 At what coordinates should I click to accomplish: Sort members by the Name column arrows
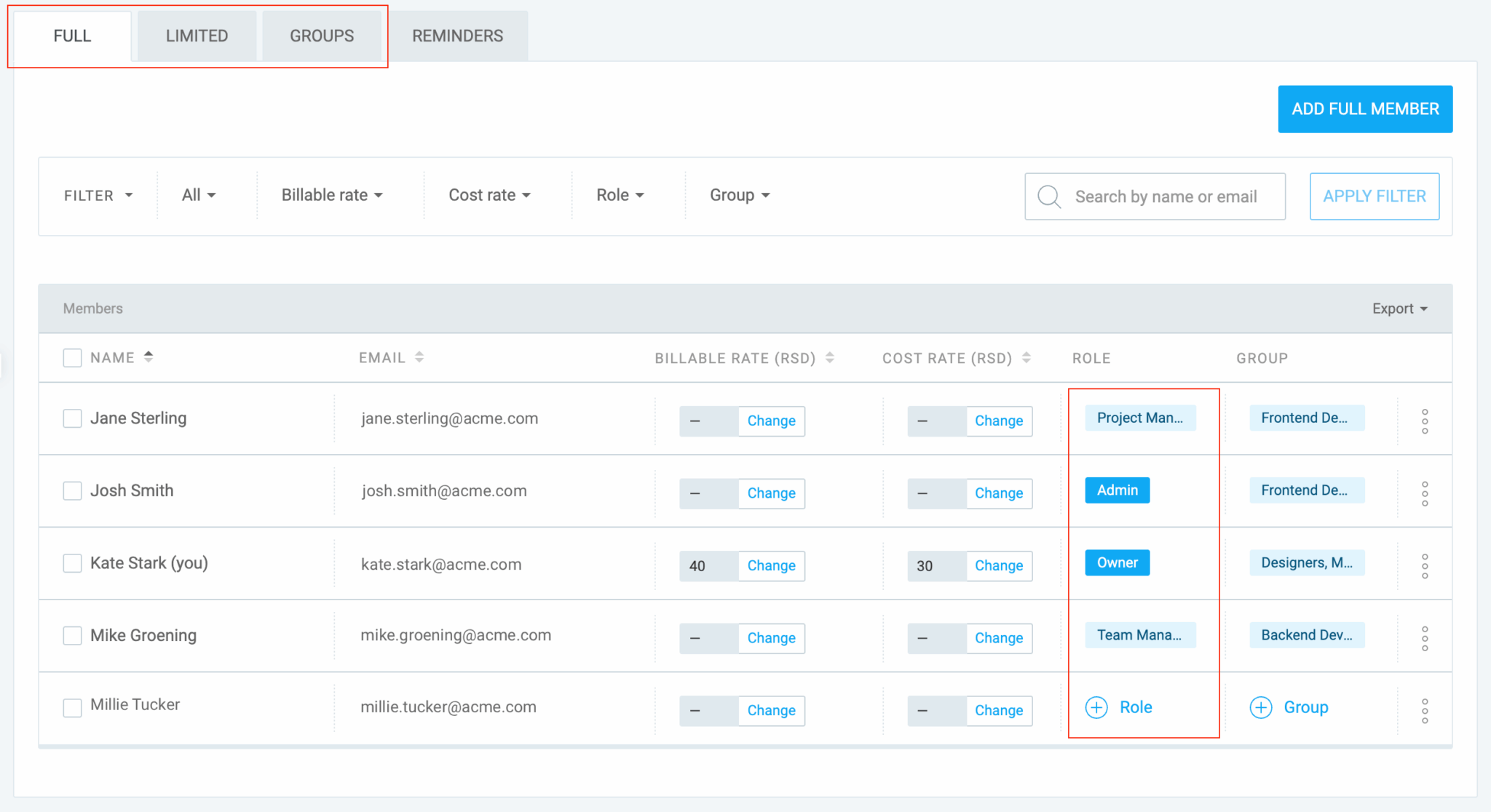(x=149, y=357)
